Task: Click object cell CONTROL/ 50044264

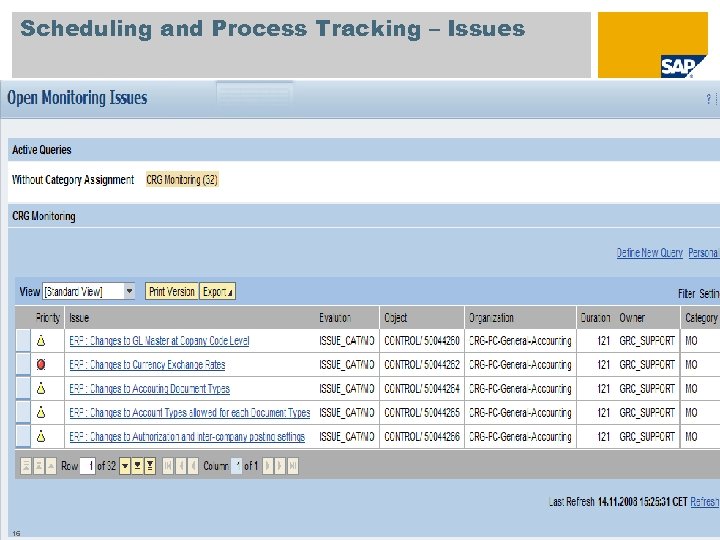Action: click(422, 388)
